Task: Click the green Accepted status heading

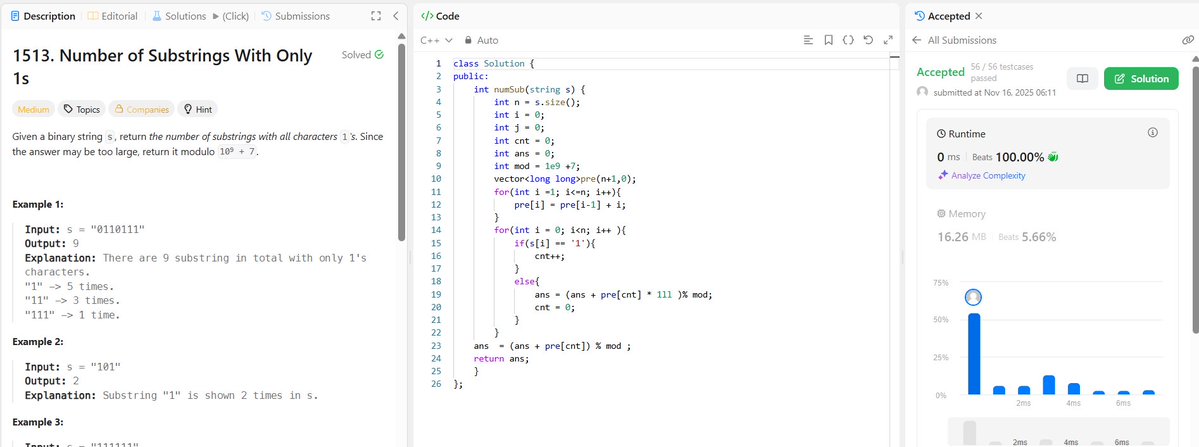Action: click(x=941, y=73)
